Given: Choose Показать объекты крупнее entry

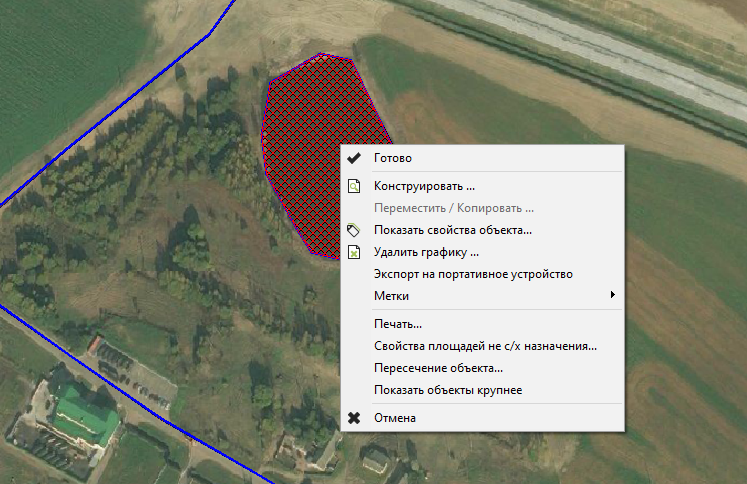Looking at the screenshot, I should pos(482,390).
